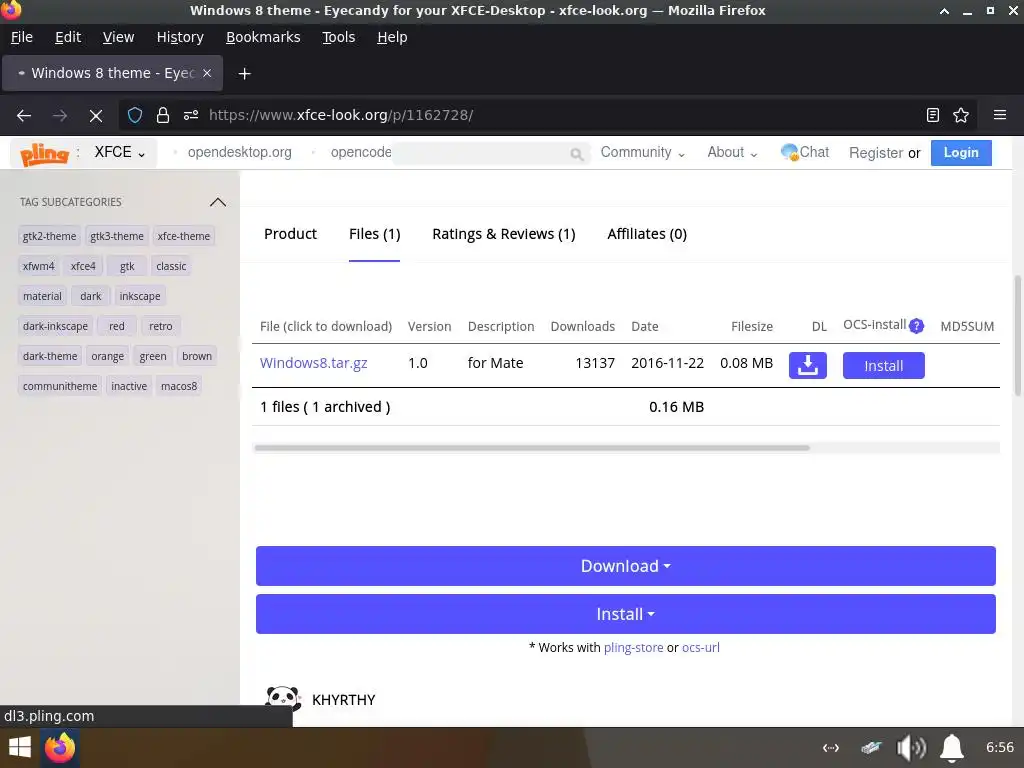Open the Affiliates (0) tab
Viewport: 1024px width, 768px height.
click(x=647, y=234)
